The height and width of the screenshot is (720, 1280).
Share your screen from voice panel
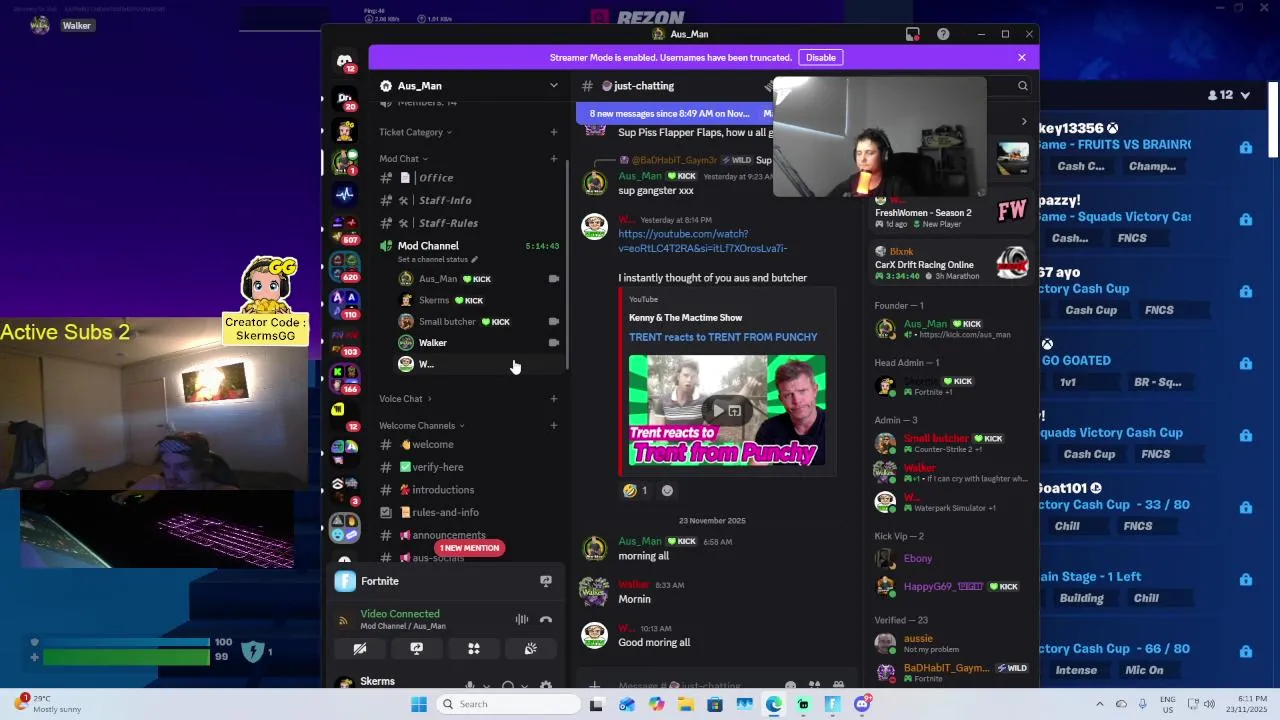coord(417,649)
